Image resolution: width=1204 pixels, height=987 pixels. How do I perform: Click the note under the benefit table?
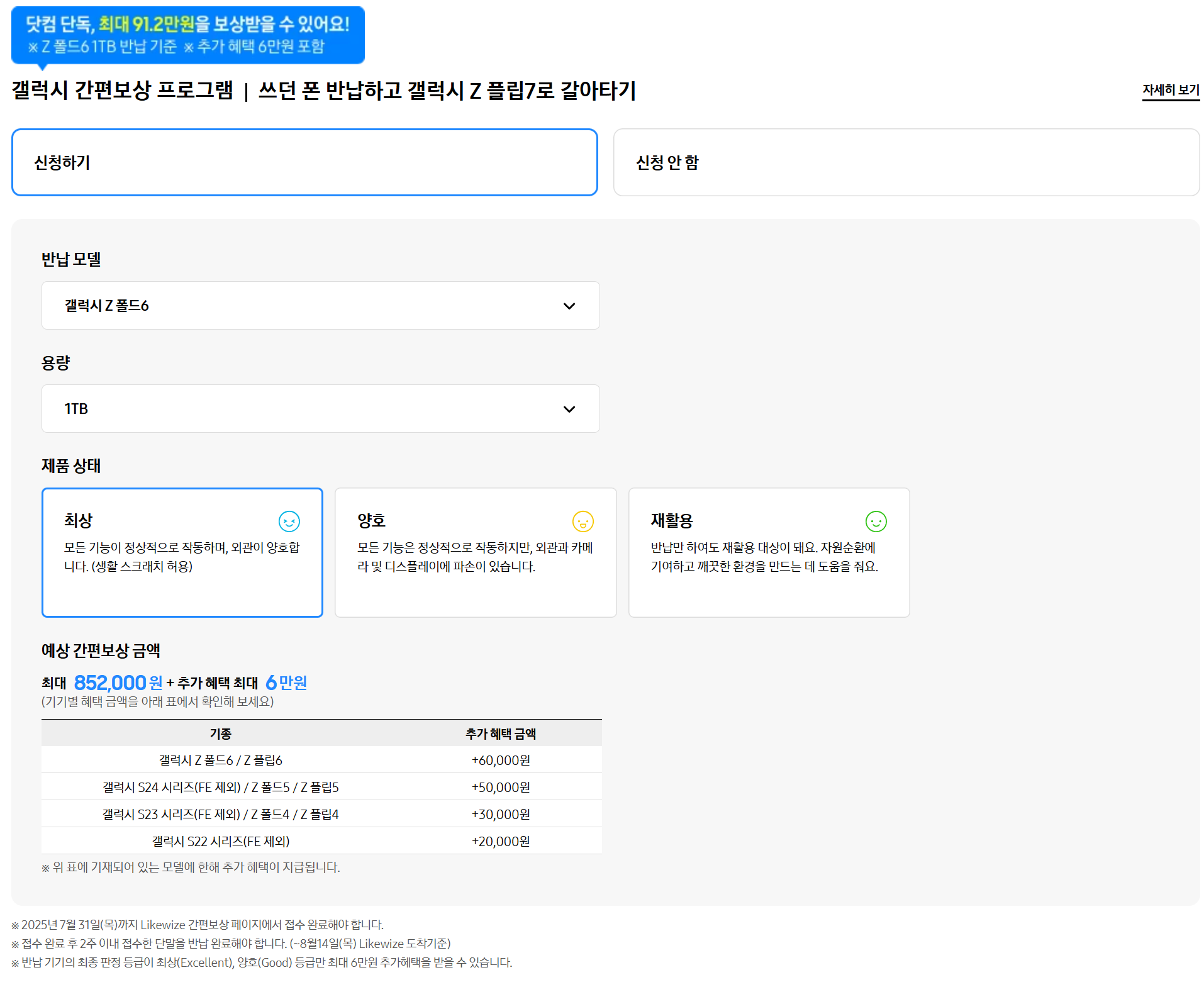(191, 867)
